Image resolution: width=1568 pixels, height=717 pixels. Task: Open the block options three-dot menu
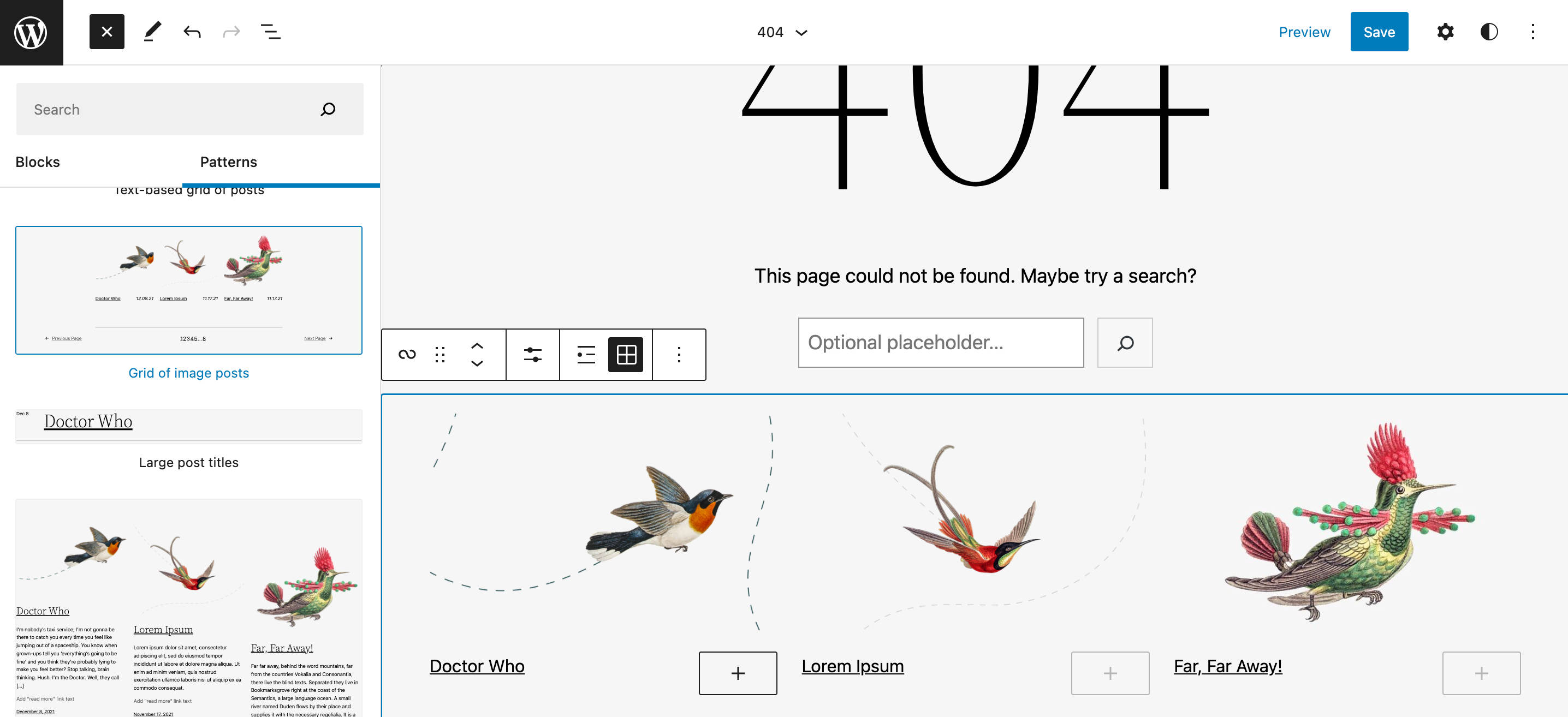click(679, 354)
